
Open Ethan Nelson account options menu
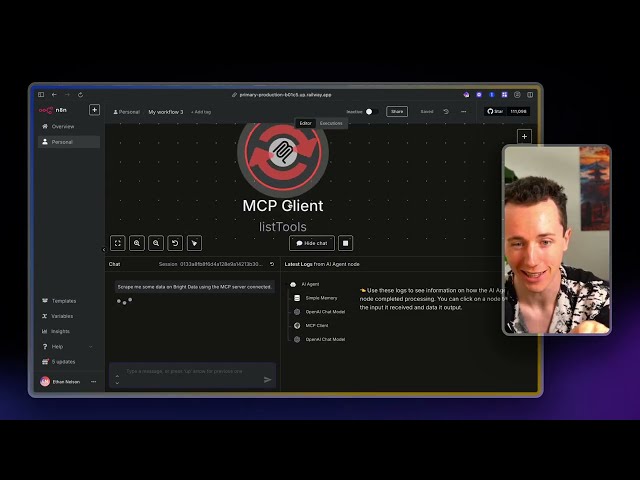click(93, 382)
